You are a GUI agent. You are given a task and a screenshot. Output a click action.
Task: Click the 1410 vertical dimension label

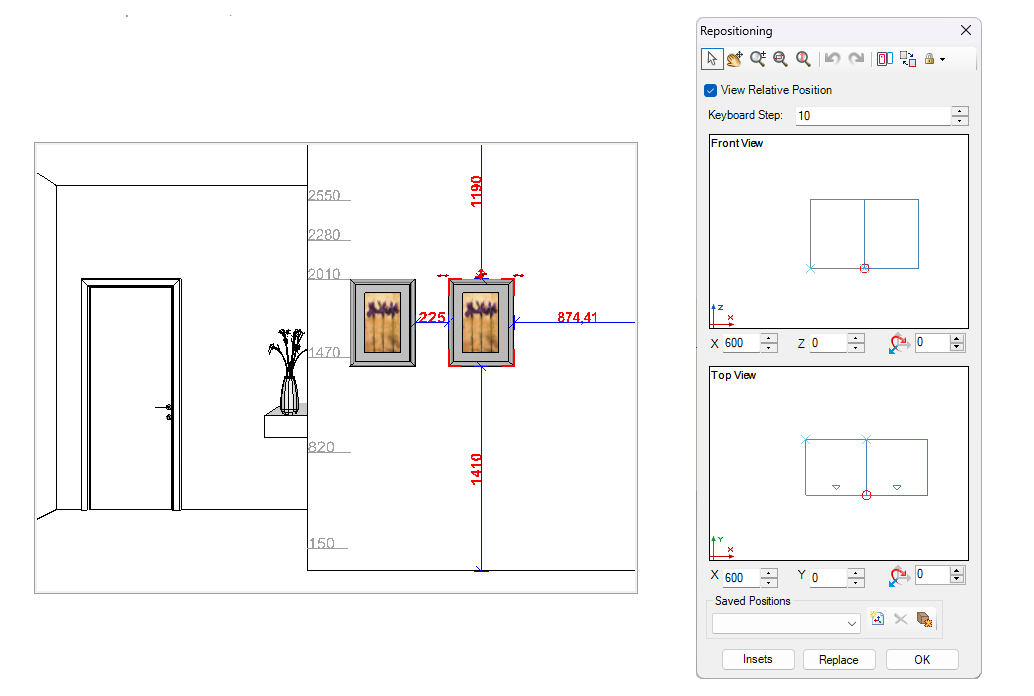tap(475, 469)
